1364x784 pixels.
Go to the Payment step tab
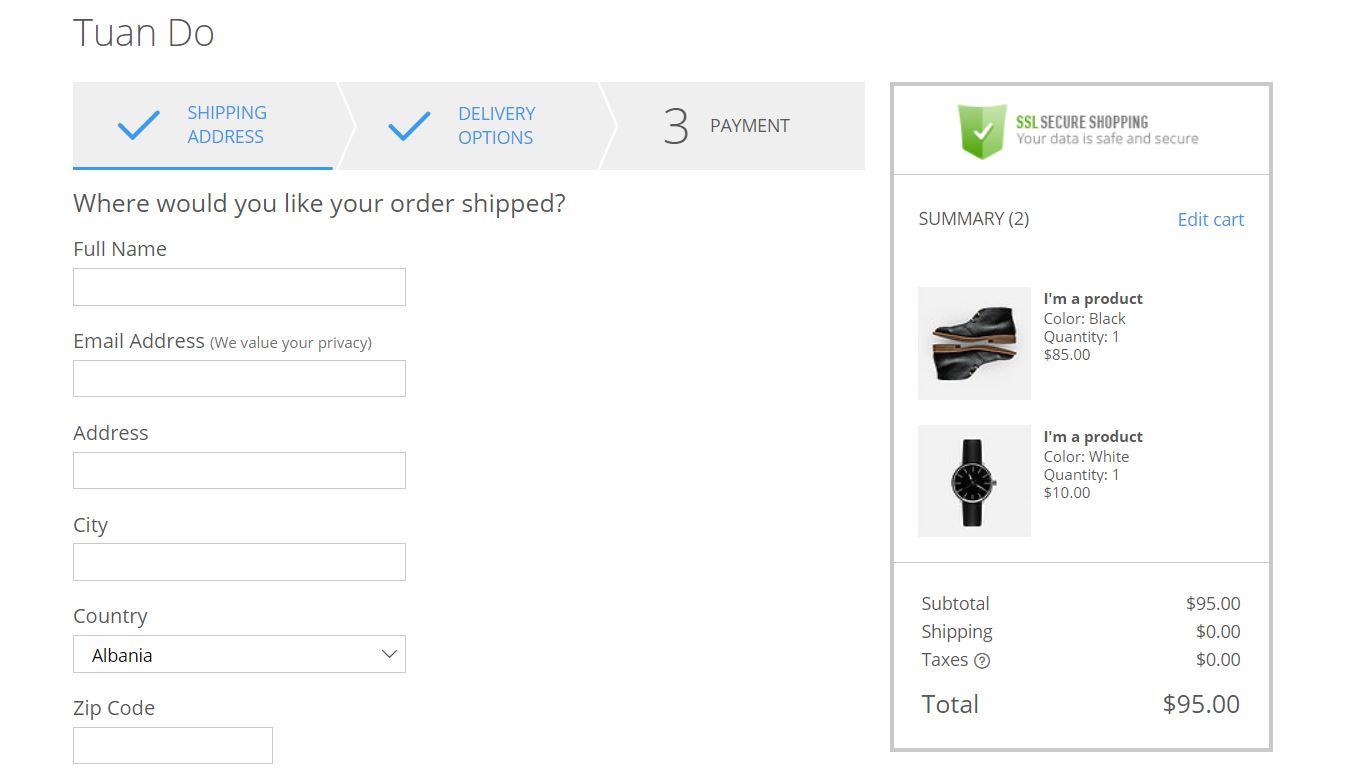(x=749, y=126)
